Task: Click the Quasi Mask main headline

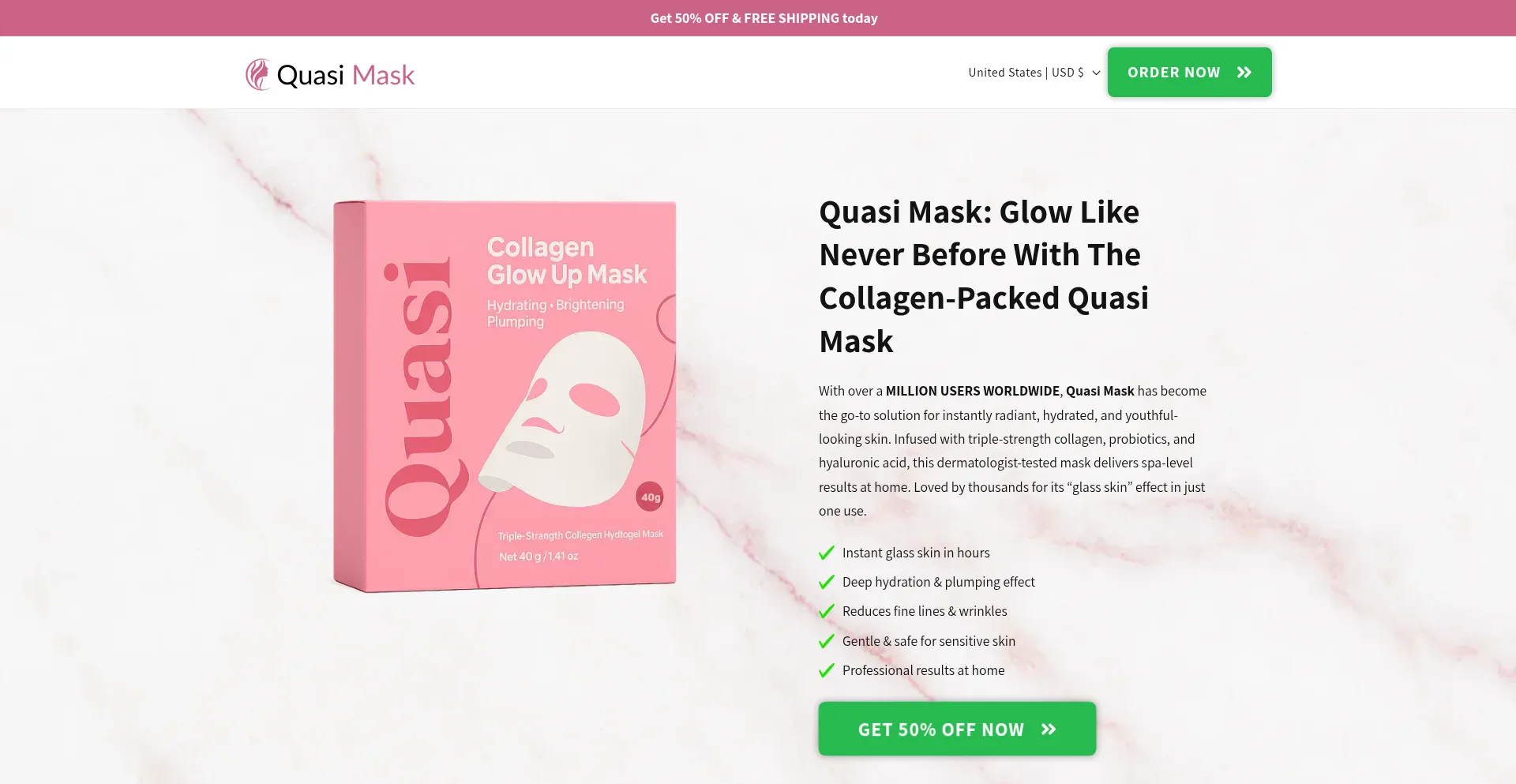Action: [x=984, y=276]
